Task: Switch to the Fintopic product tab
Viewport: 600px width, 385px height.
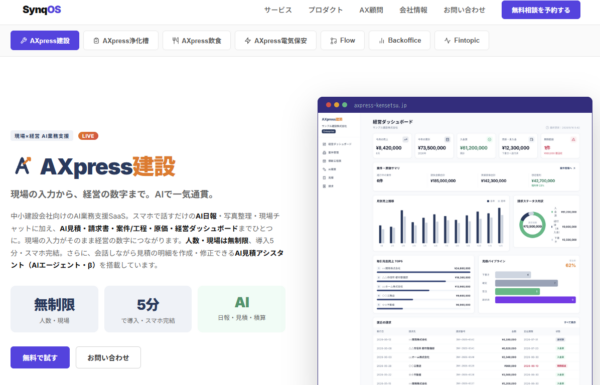Action: pyautogui.click(x=461, y=41)
